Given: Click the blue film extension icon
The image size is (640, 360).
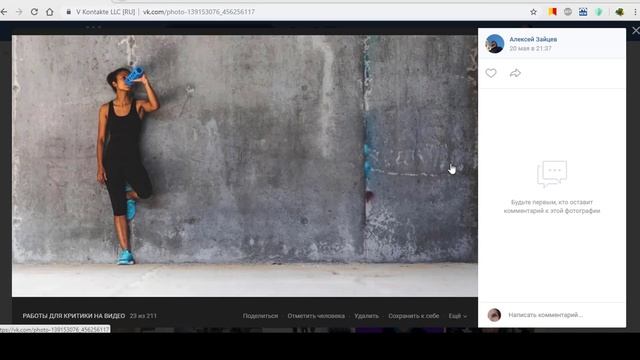Looking at the screenshot, I should pyautogui.click(x=583, y=12).
